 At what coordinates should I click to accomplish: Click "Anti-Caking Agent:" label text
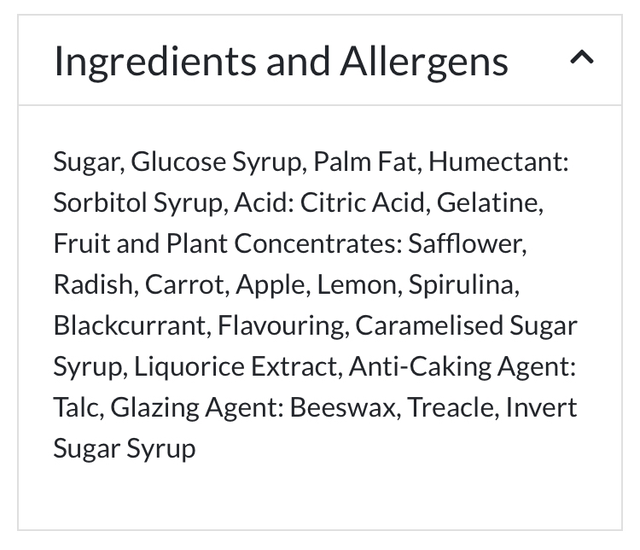[462, 367]
